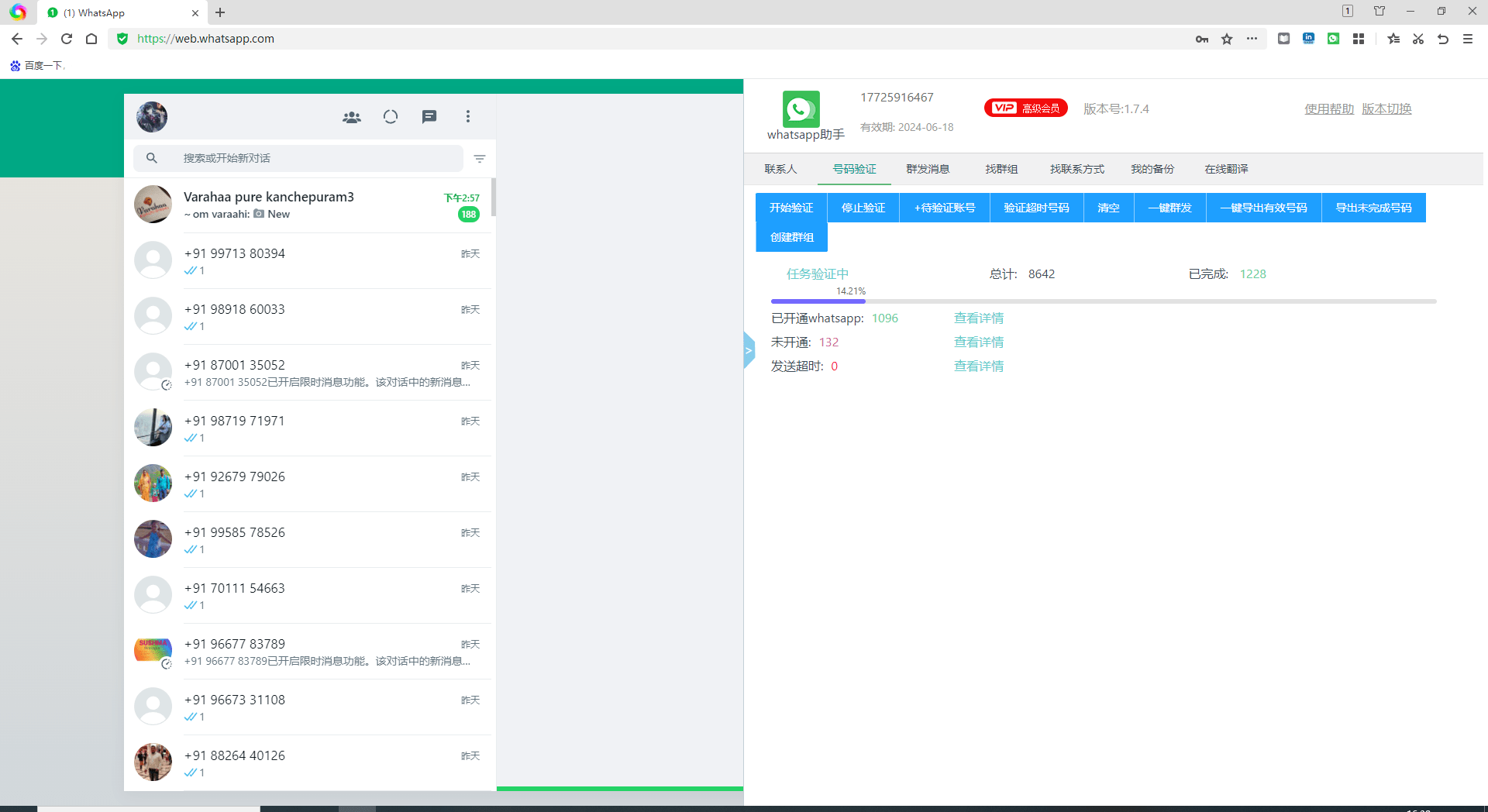Switch to the 找群组 tab
This screenshot has height=812, width=1488.
pos(1001,169)
